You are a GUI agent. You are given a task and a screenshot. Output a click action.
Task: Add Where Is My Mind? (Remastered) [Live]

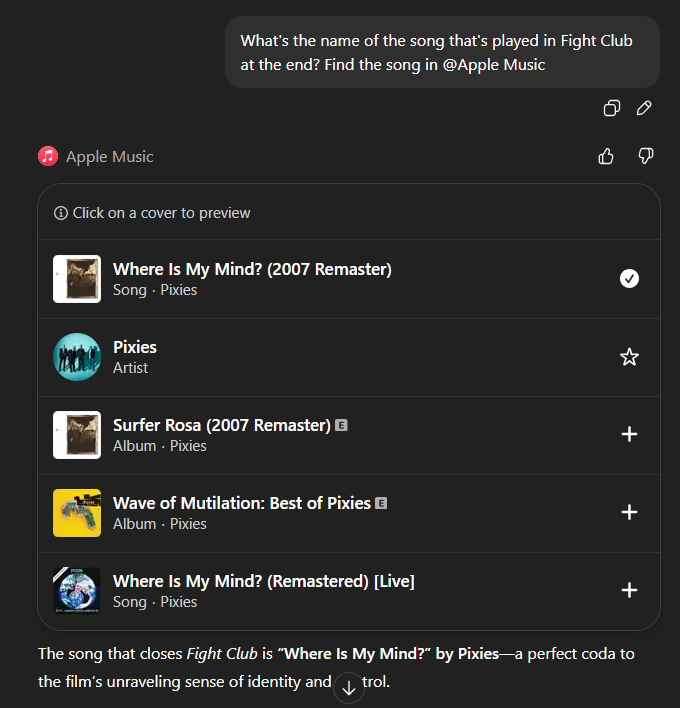629,590
